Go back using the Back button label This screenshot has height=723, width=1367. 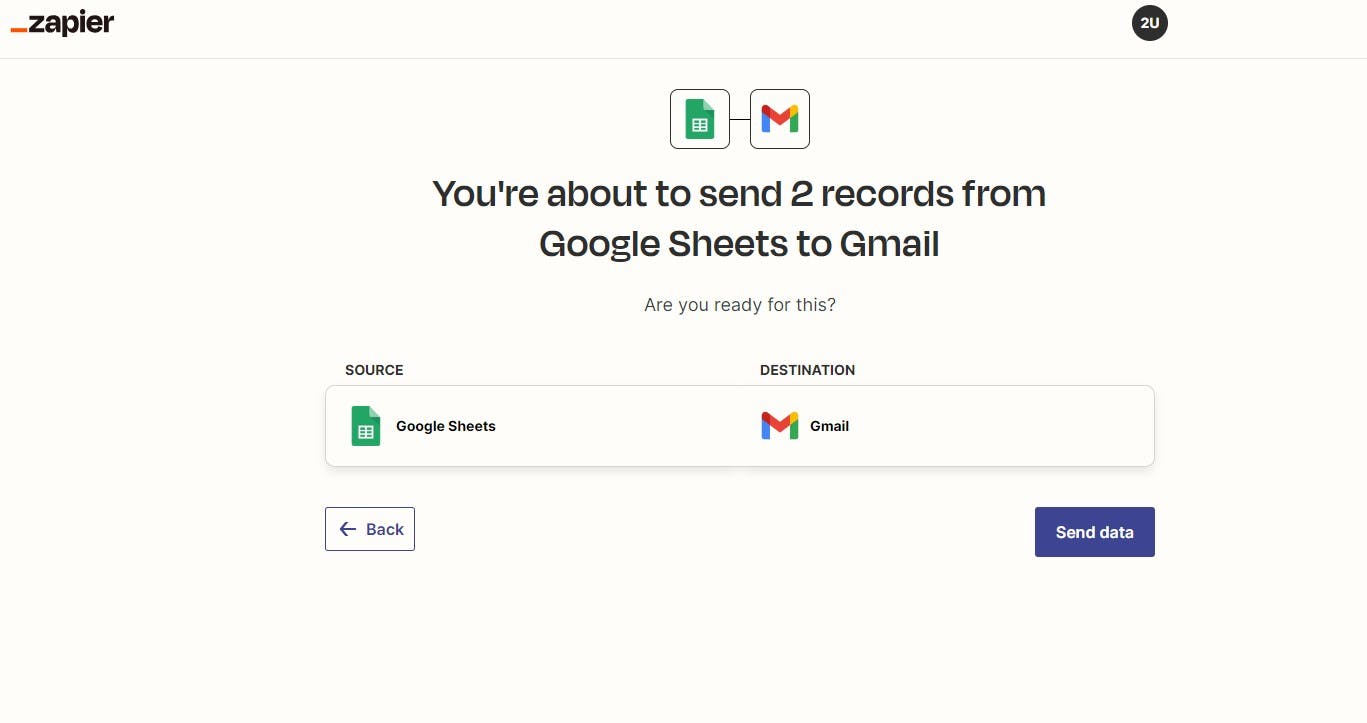(385, 529)
